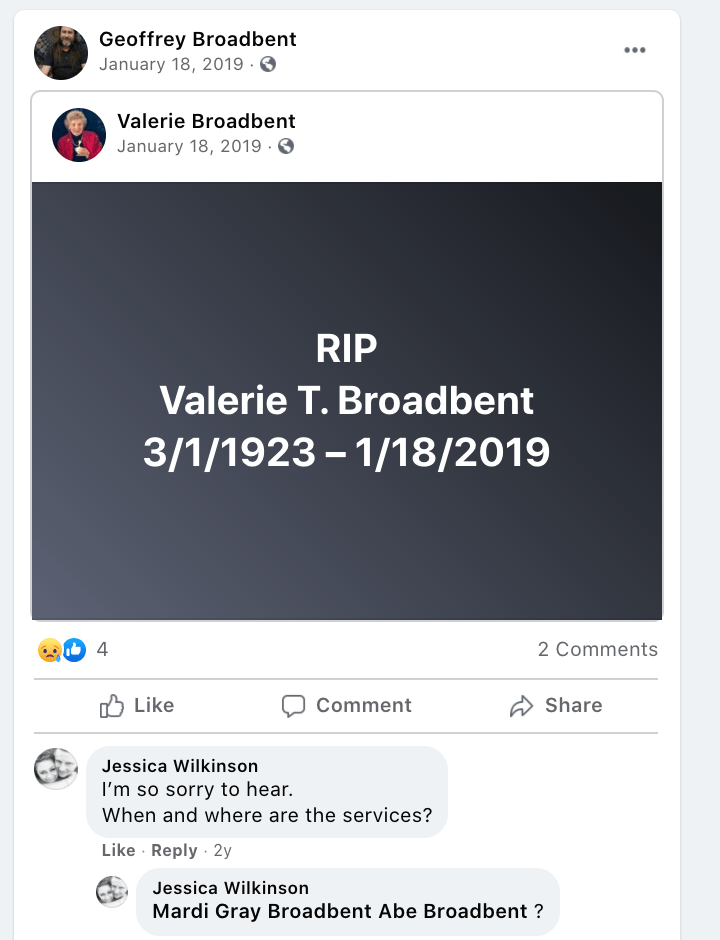
Task: Click Jessica Wilkinson's avatar on first comment
Action: 56,769
